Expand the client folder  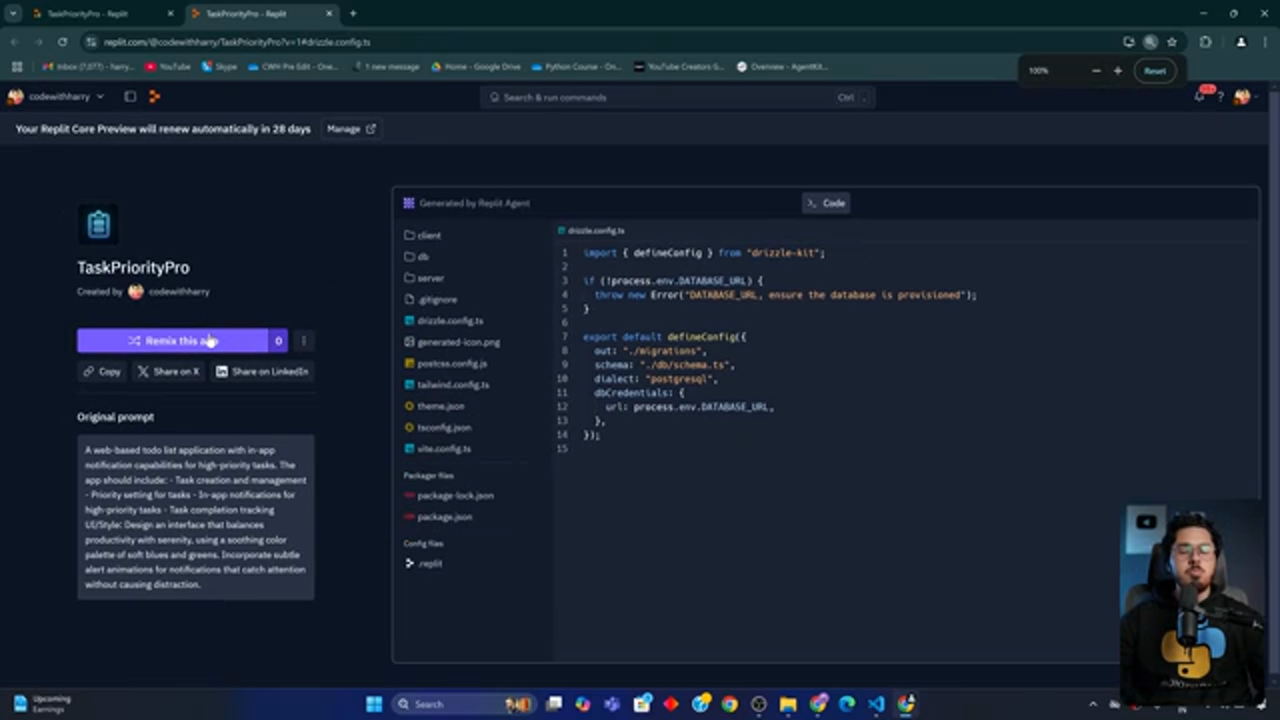click(422, 236)
